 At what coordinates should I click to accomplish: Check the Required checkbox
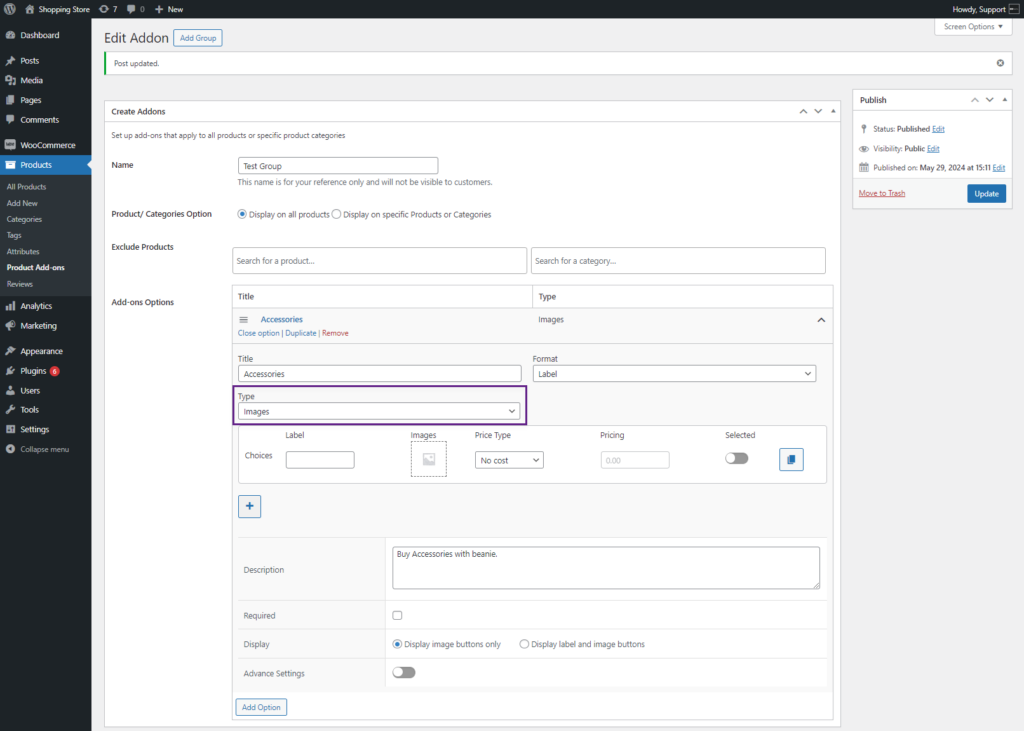point(397,615)
